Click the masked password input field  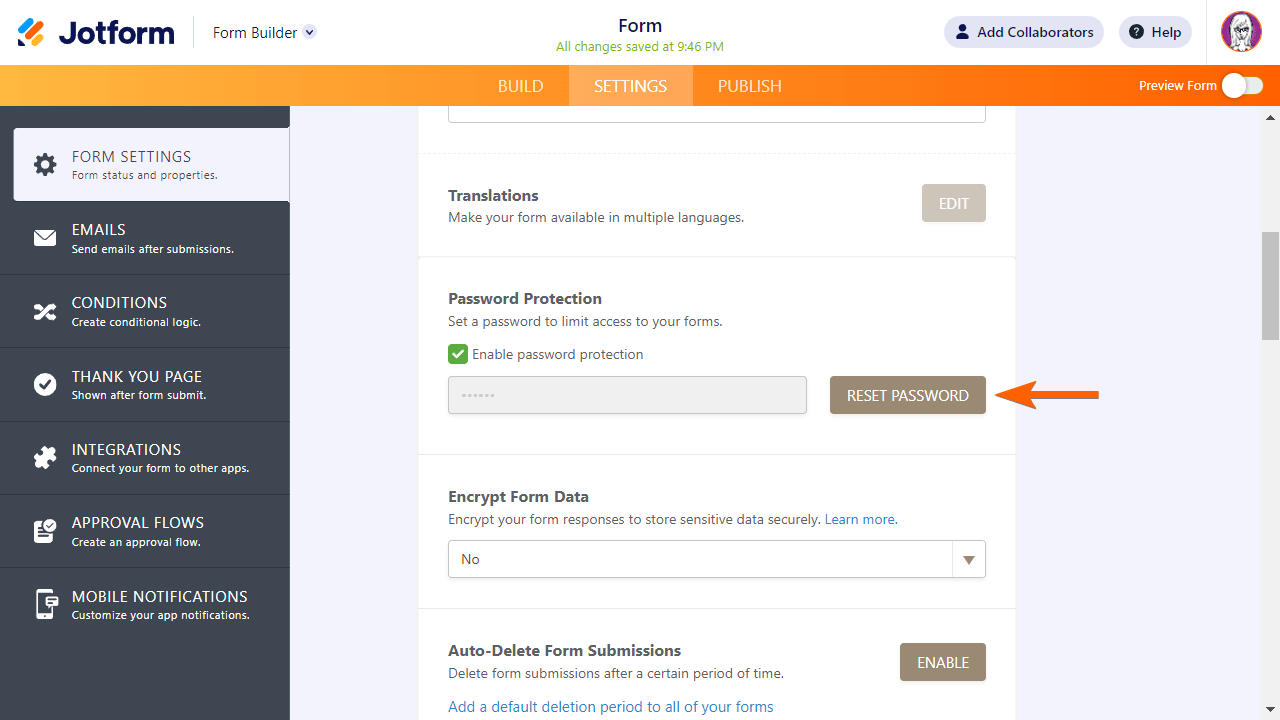[627, 395]
